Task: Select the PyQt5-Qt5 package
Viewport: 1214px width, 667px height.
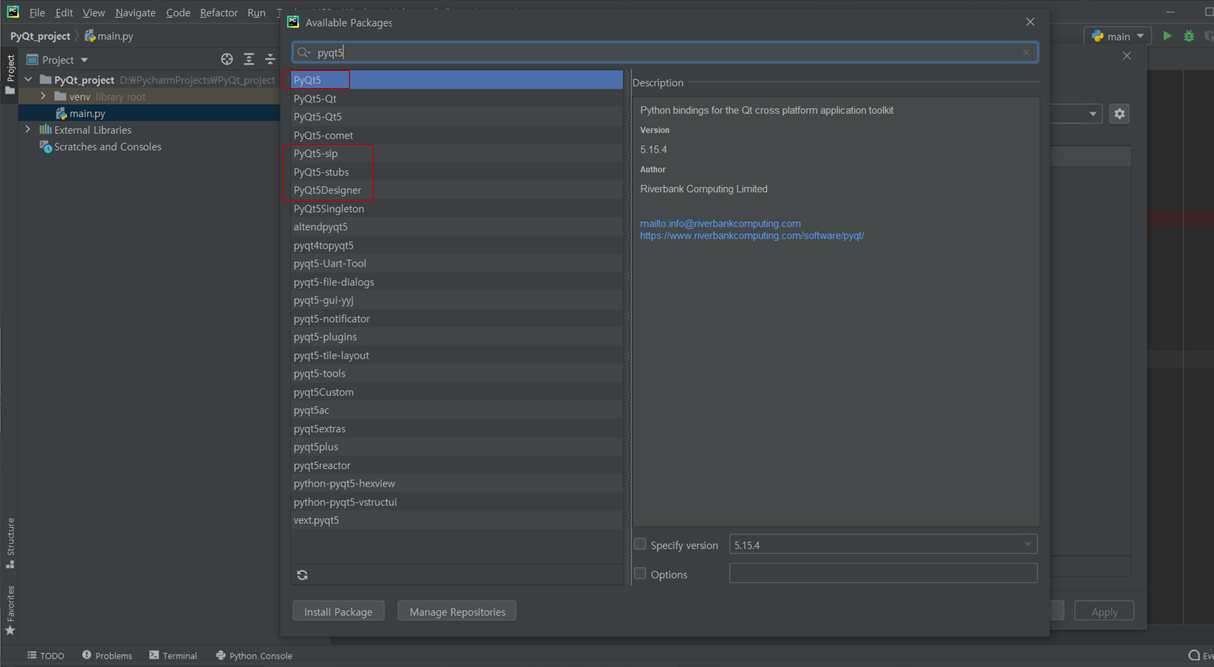Action: (x=457, y=117)
